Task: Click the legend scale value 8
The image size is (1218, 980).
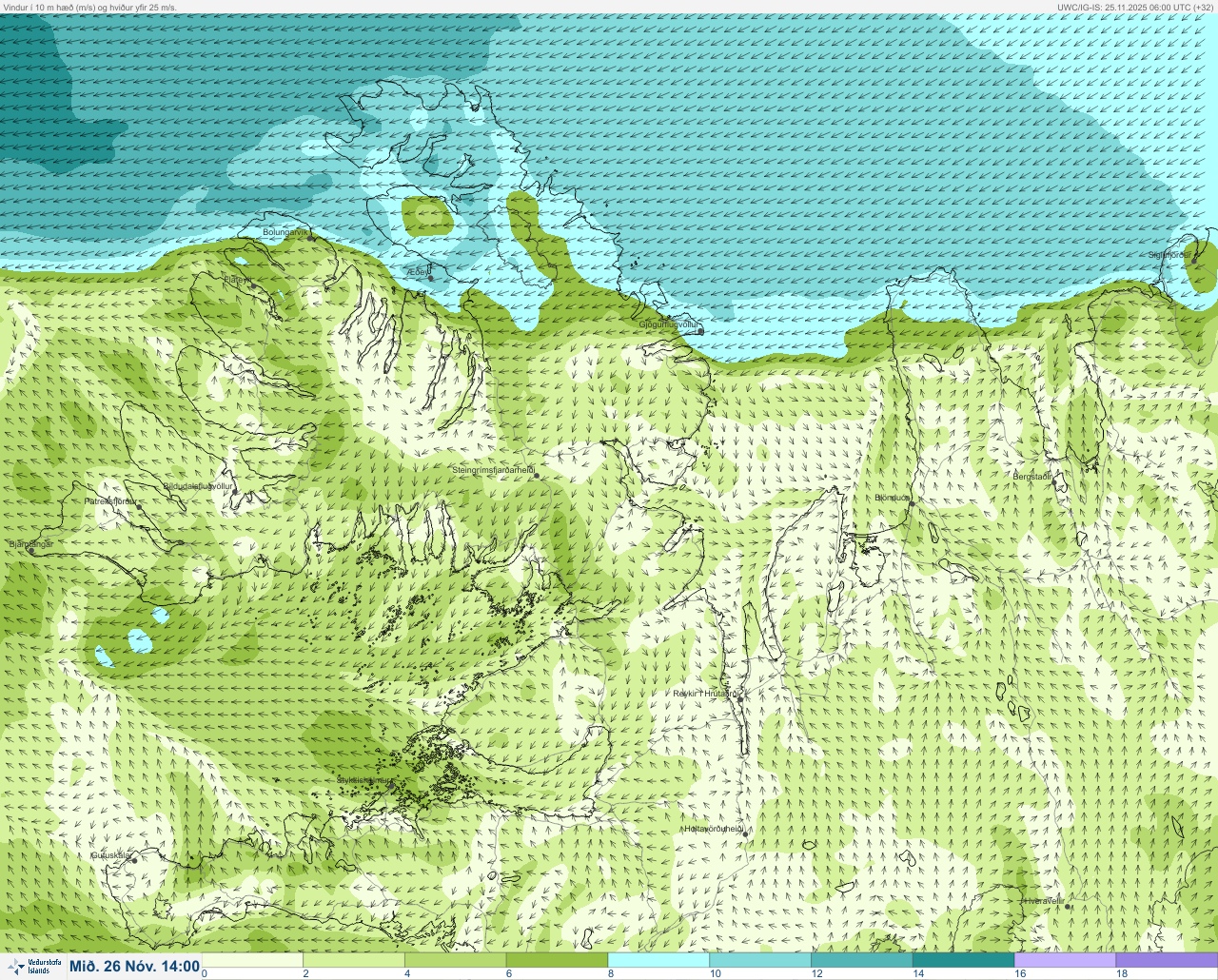Action: click(611, 973)
